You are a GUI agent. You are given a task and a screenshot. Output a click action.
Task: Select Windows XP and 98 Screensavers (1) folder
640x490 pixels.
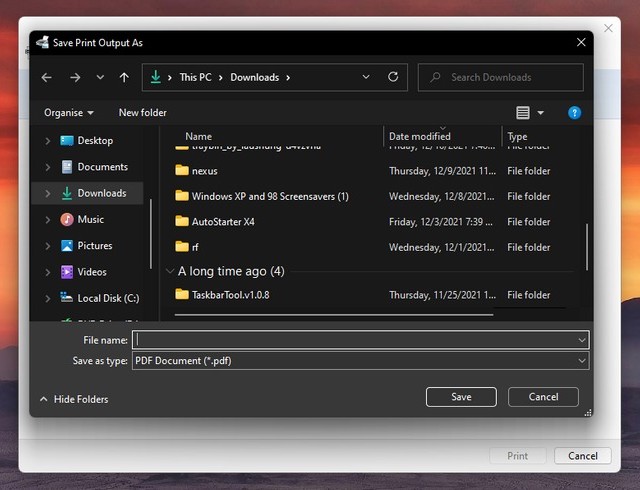click(x=270, y=196)
